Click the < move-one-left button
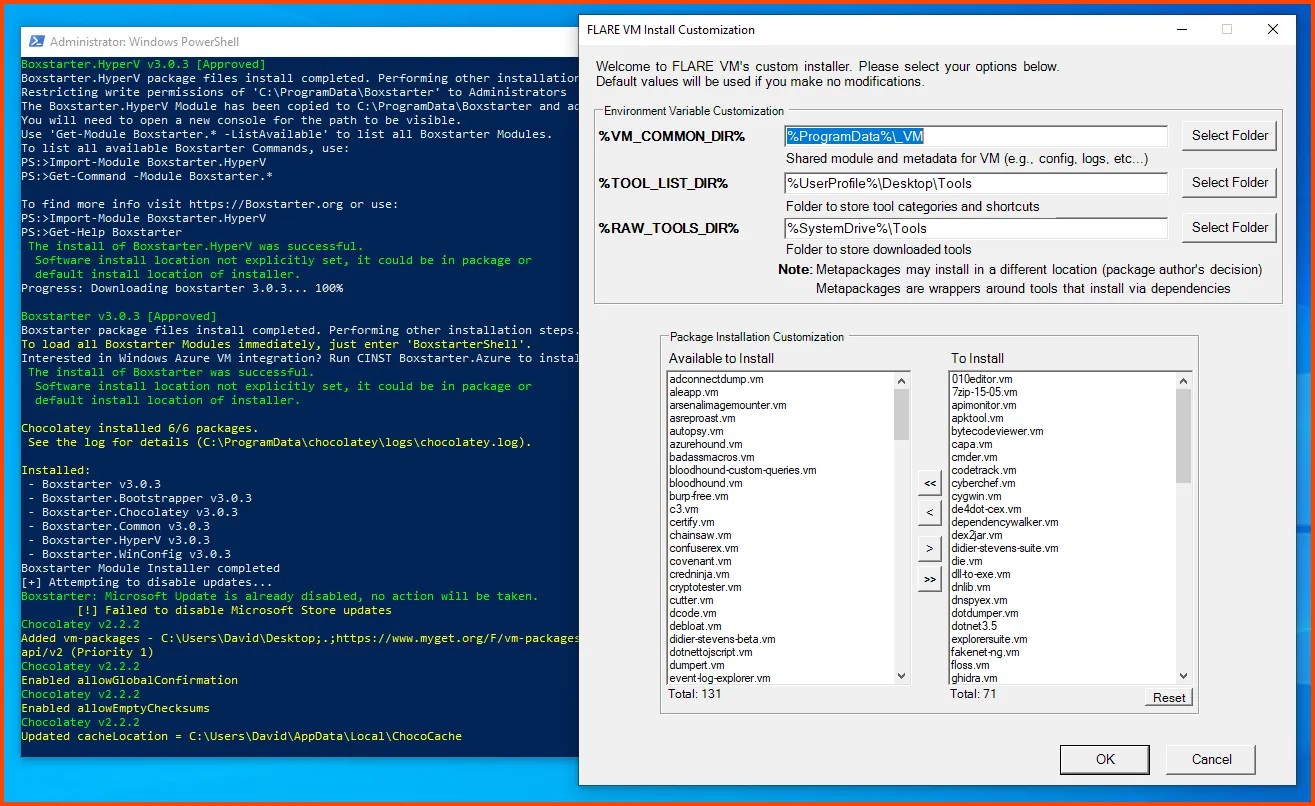 click(930, 513)
